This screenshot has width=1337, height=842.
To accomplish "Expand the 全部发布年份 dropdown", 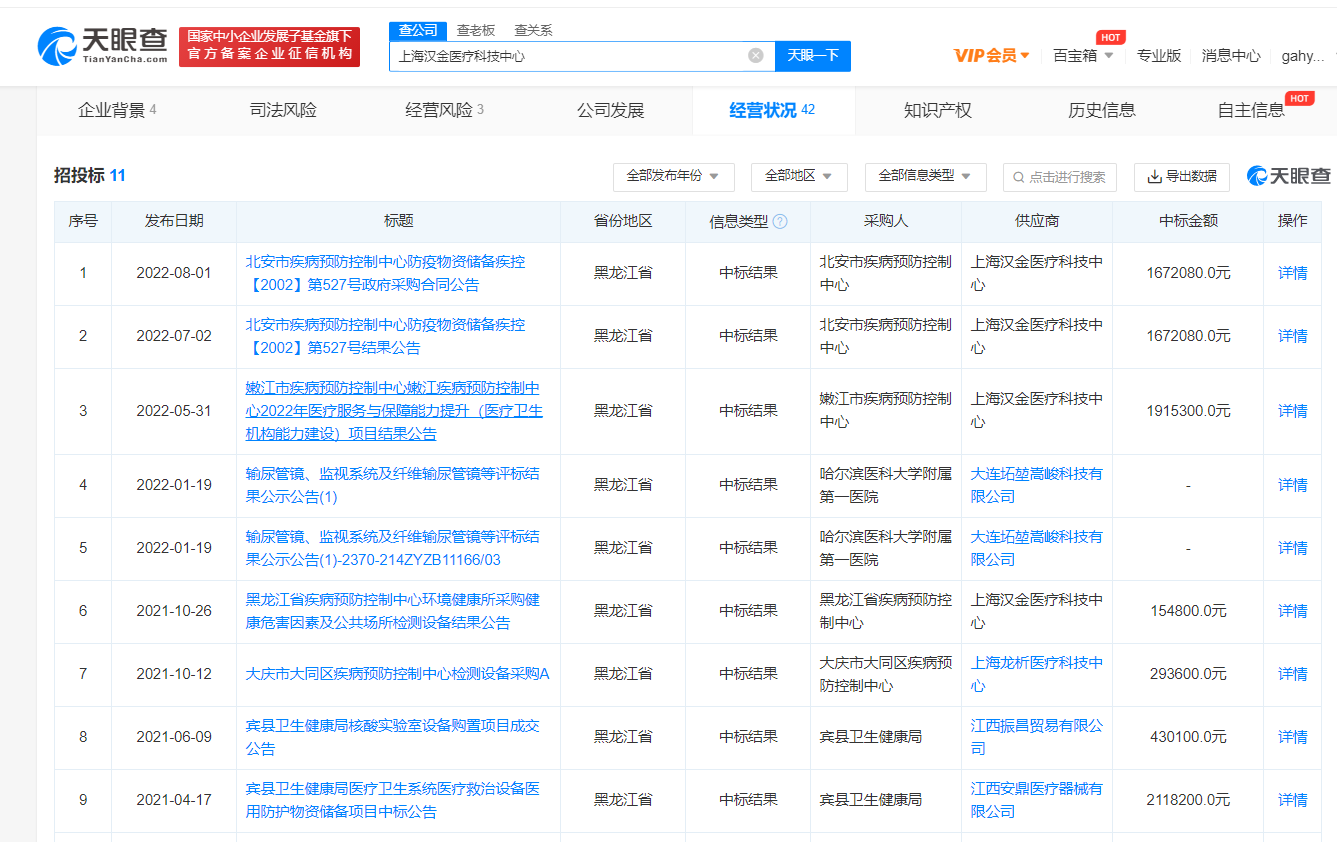I will 673,176.
